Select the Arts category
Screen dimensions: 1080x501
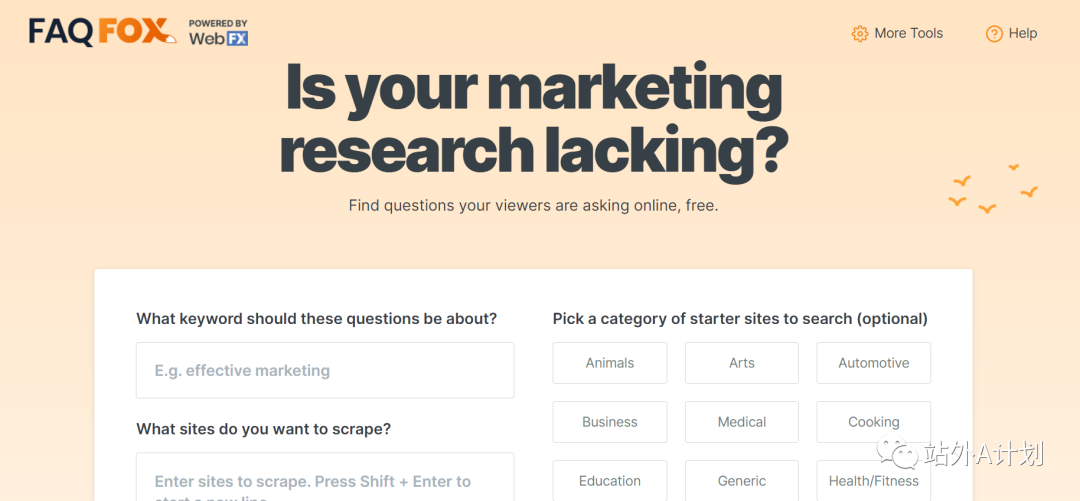pyautogui.click(x=742, y=363)
